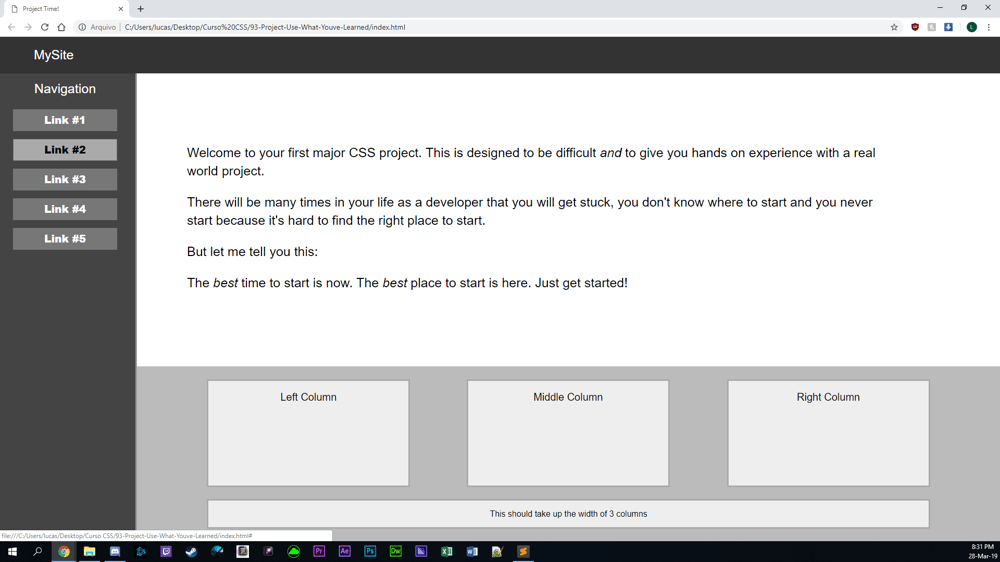Screen dimensions: 1000x562
Task: Go back using the browser back arrow
Action: [x=11, y=27]
